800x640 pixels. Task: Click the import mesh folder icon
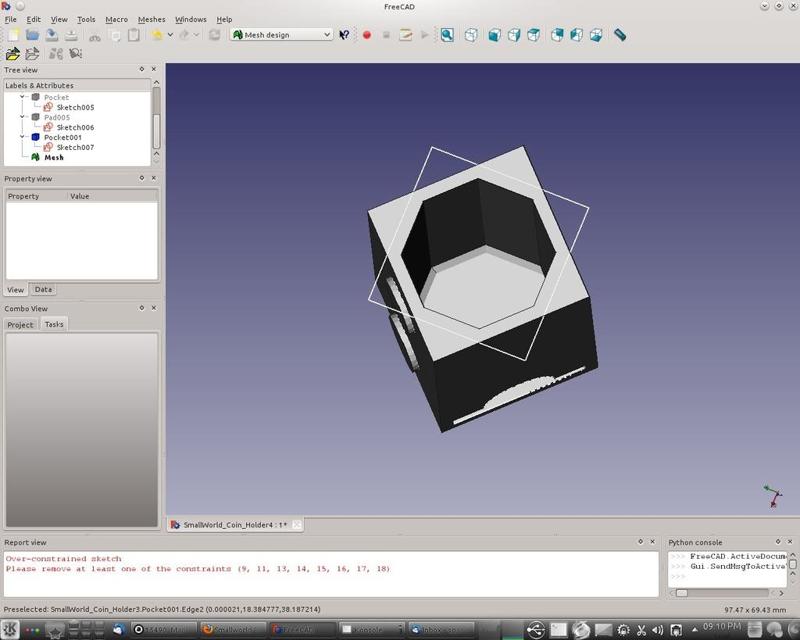click(x=13, y=54)
